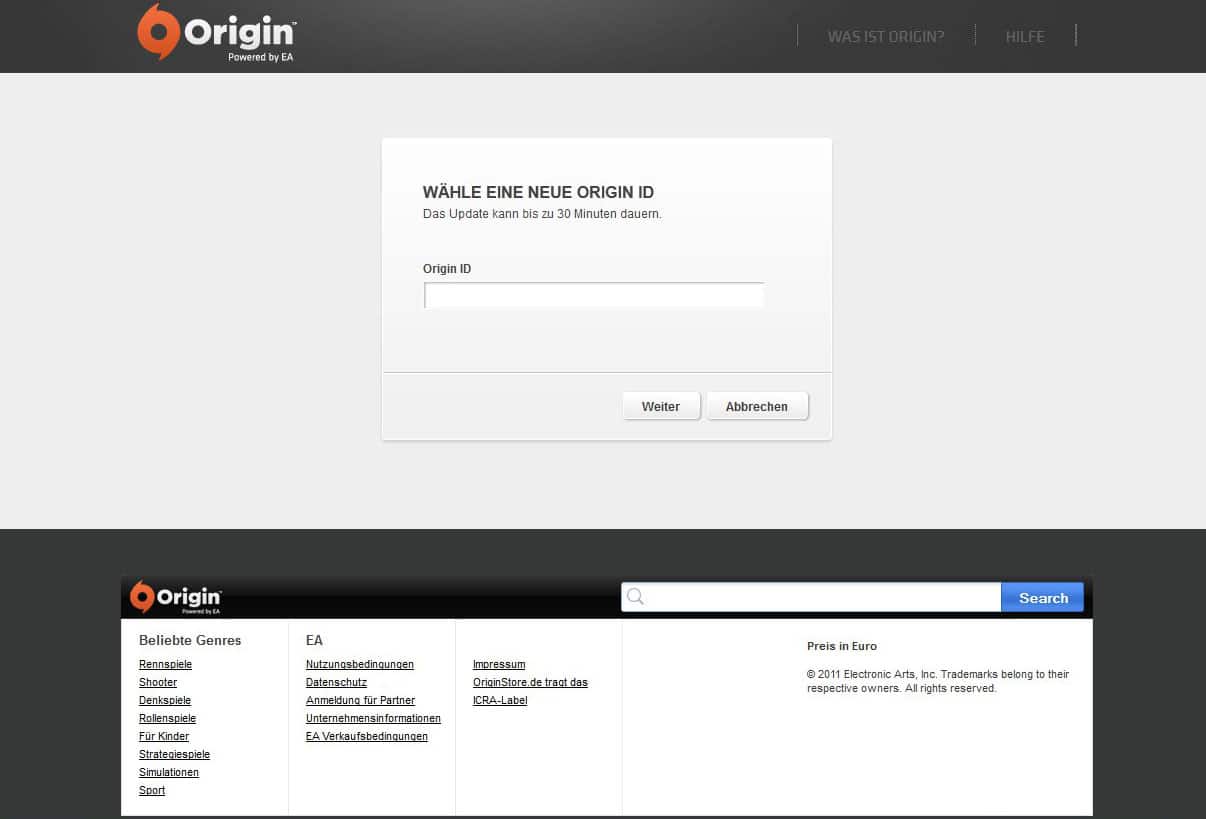Click the Origin logo in the footer
This screenshot has width=1206, height=819.
pos(176,597)
